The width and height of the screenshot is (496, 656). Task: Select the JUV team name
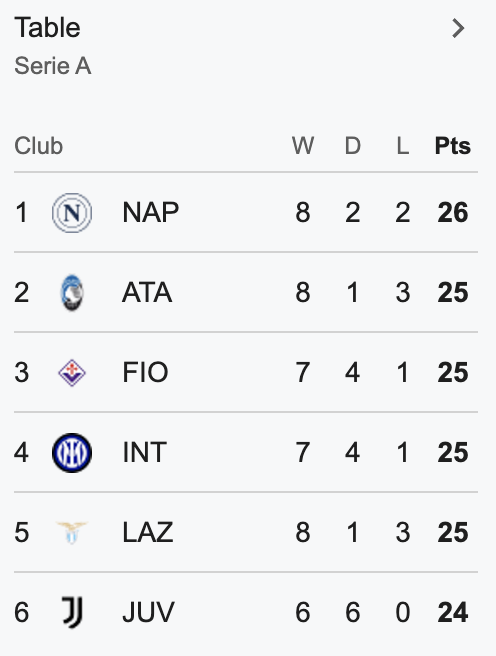point(148,612)
